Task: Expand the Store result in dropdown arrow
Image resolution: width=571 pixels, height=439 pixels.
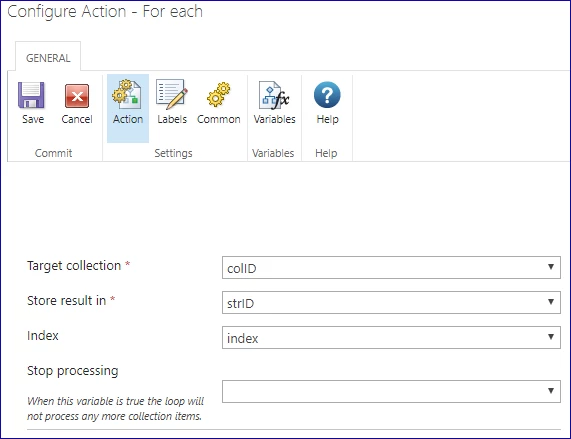Action: point(551,302)
